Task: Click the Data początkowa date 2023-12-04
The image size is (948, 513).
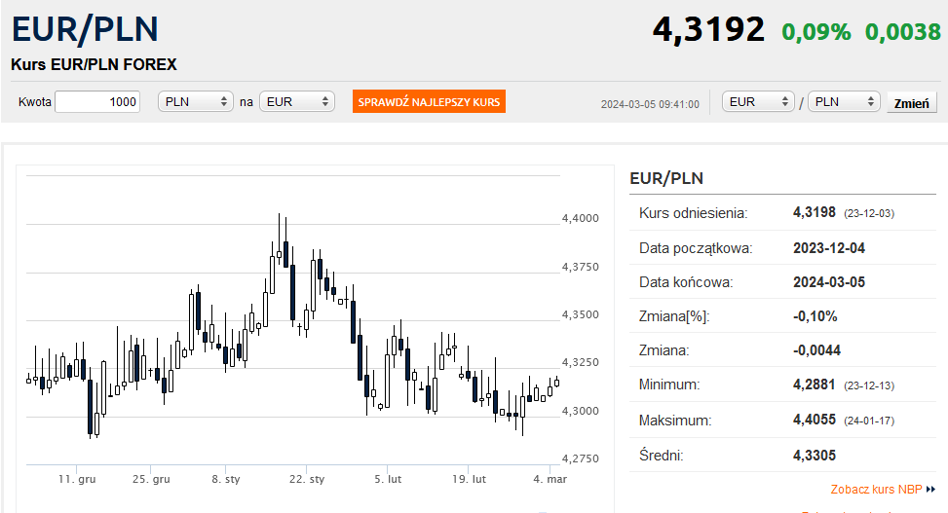Action: pos(829,248)
